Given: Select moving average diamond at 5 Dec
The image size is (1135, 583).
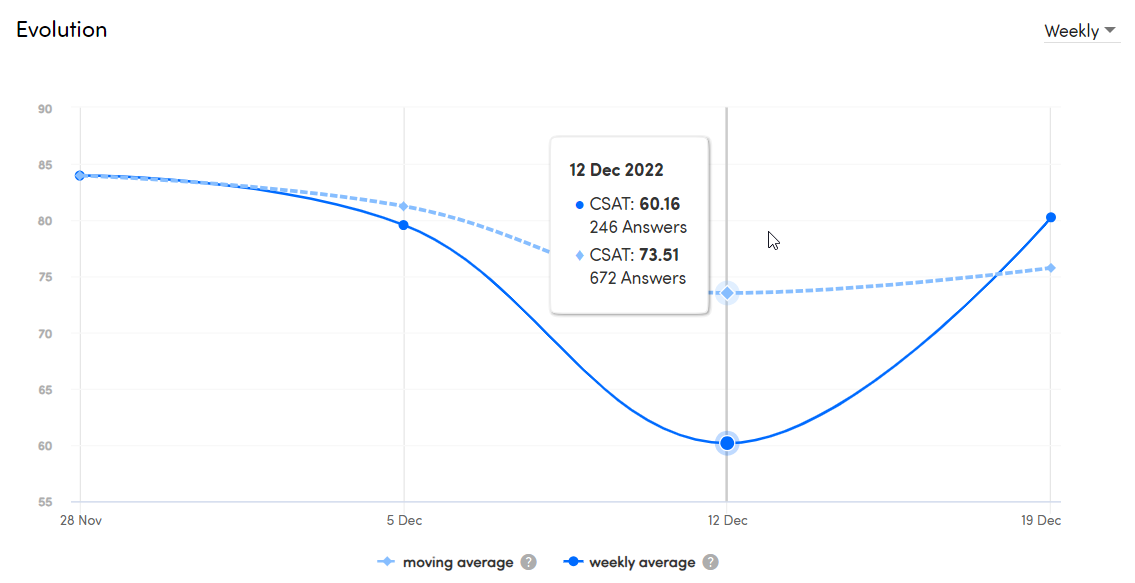Looking at the screenshot, I should [x=403, y=206].
